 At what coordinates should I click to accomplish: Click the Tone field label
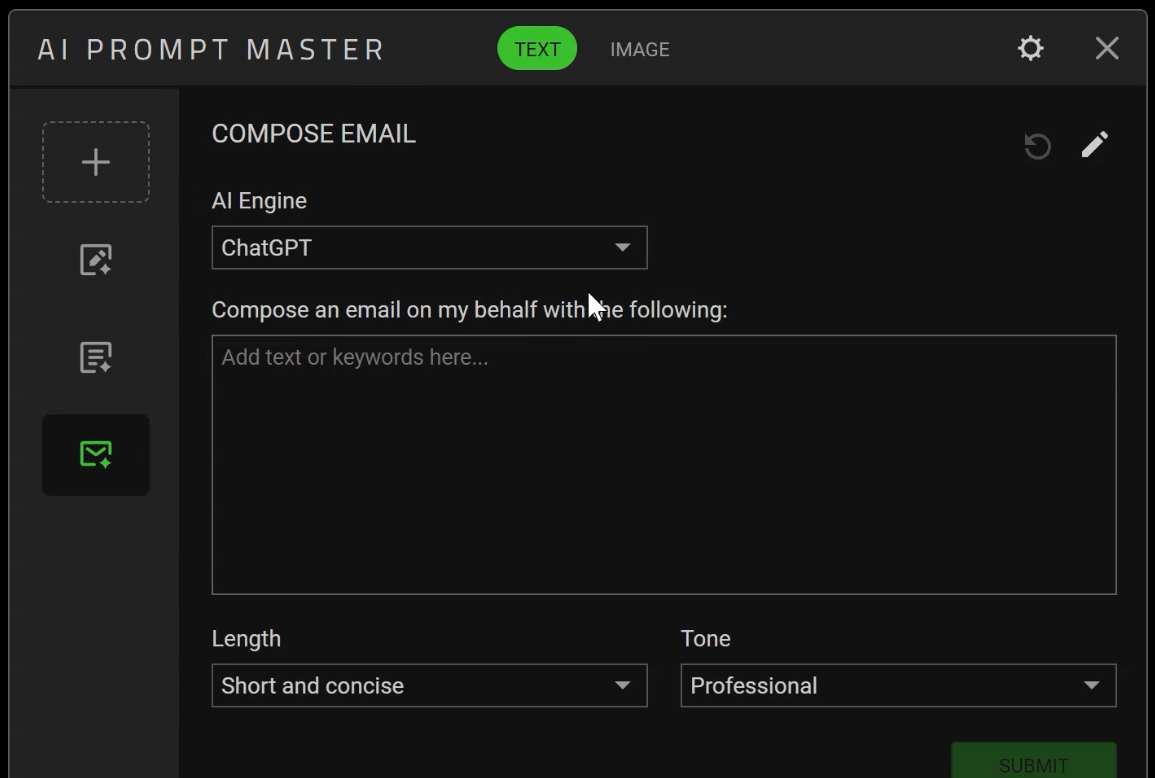click(705, 639)
